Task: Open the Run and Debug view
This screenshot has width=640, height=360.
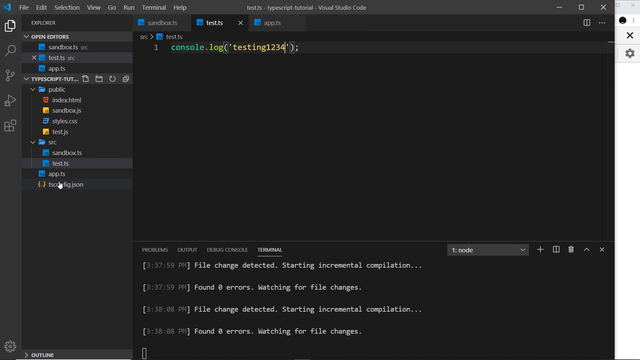Action: (x=10, y=100)
